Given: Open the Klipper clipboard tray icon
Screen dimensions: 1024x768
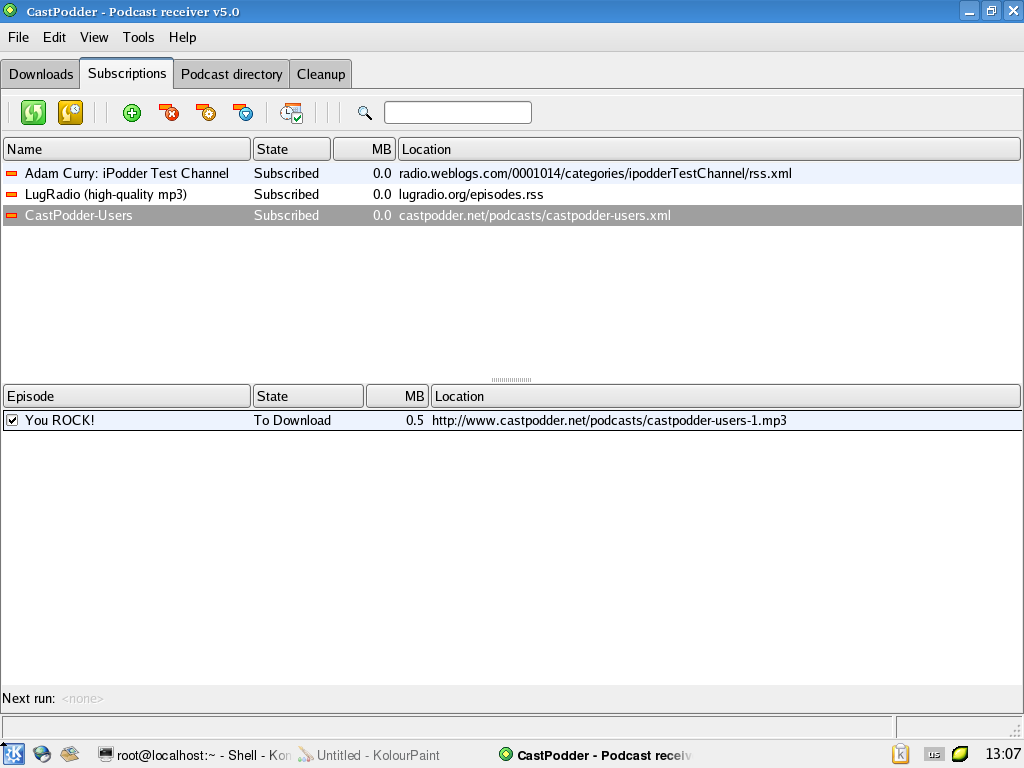Looking at the screenshot, I should tap(901, 754).
